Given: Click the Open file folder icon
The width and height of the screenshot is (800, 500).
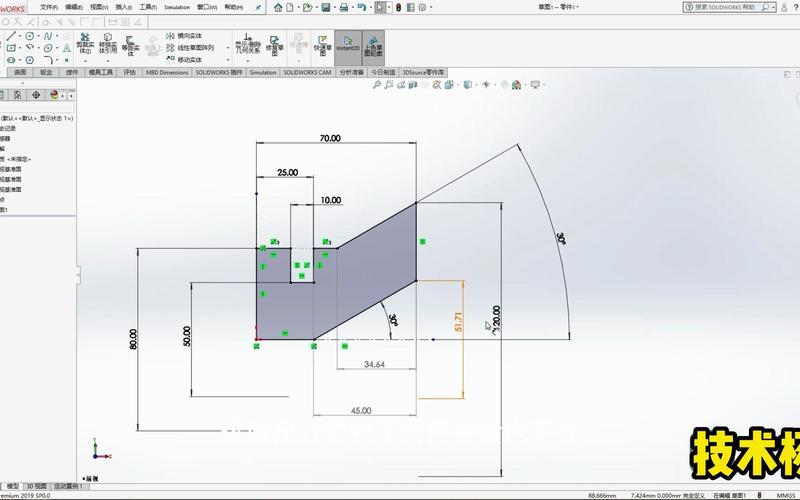Looking at the screenshot, I should tap(307, 7).
